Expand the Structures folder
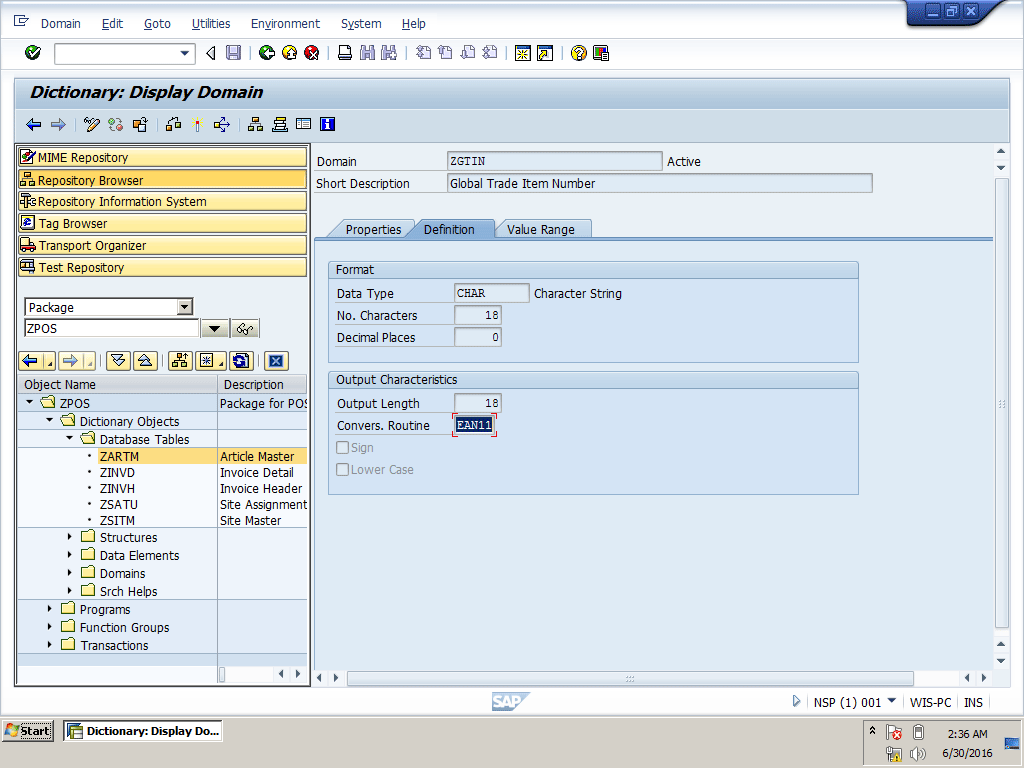The width and height of the screenshot is (1024, 768). click(x=70, y=537)
